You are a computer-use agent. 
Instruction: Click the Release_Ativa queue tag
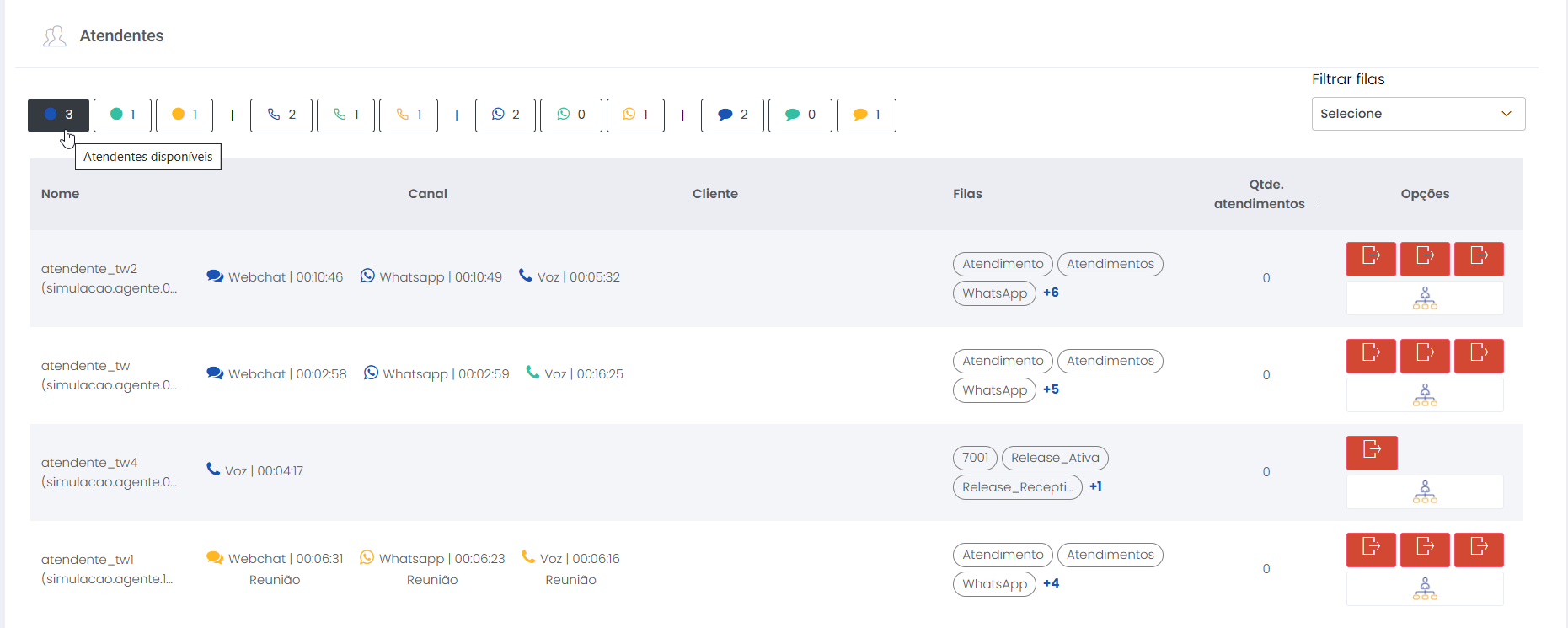coord(1055,458)
